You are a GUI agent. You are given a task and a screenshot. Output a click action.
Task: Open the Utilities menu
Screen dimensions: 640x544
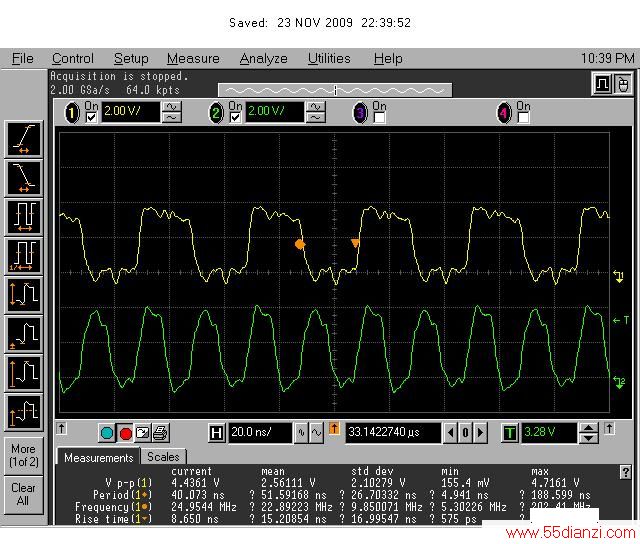coord(329,59)
